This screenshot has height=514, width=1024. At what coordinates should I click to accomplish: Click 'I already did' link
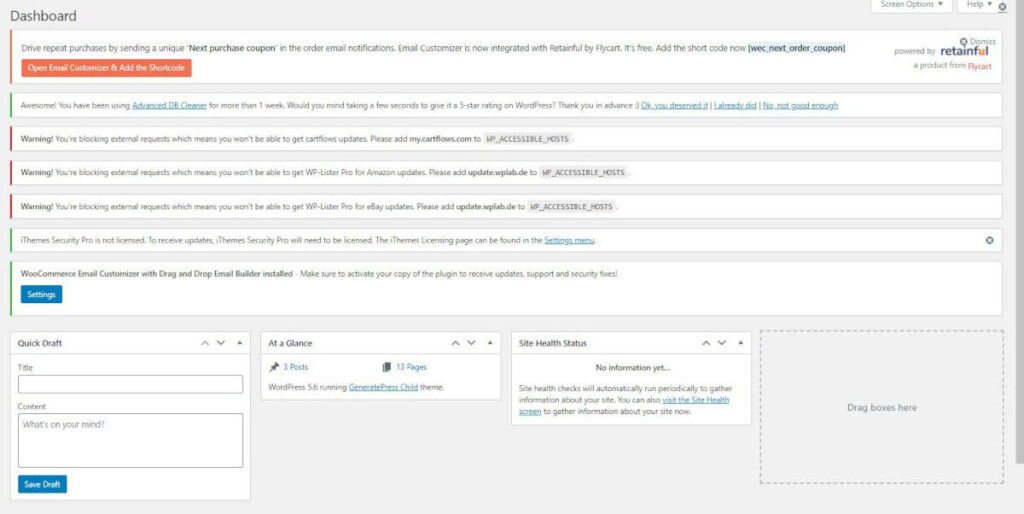point(735,105)
